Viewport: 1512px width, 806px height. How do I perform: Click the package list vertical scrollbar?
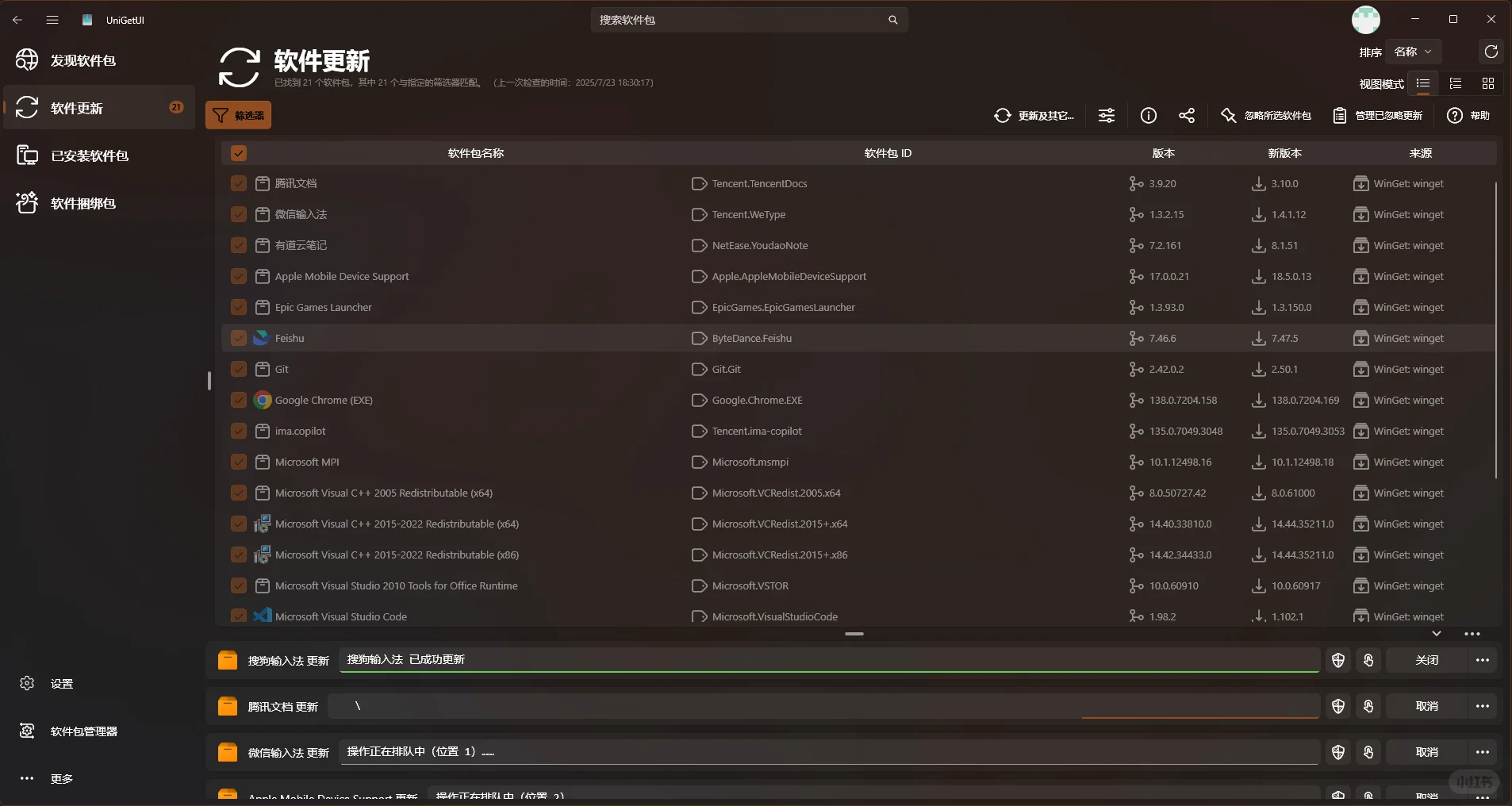pyautogui.click(x=1496, y=330)
